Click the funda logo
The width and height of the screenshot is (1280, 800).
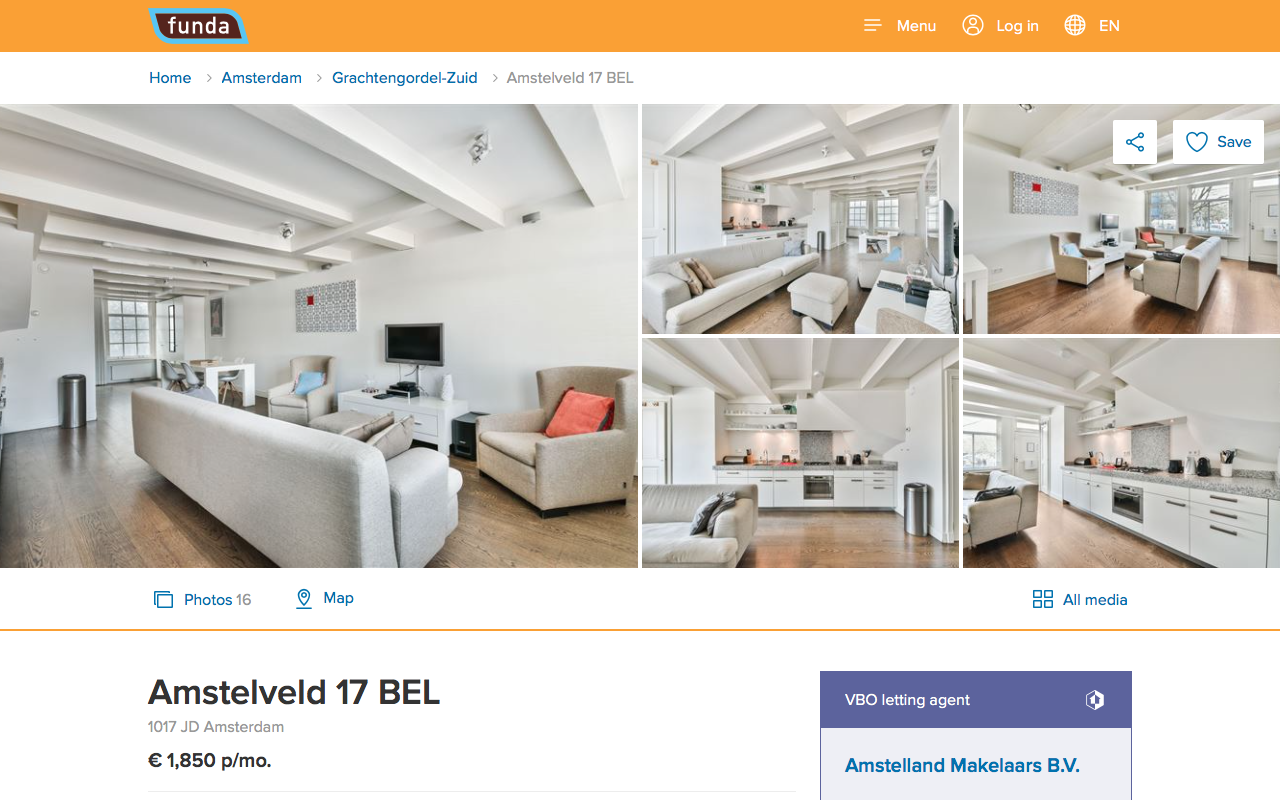[x=197, y=26]
